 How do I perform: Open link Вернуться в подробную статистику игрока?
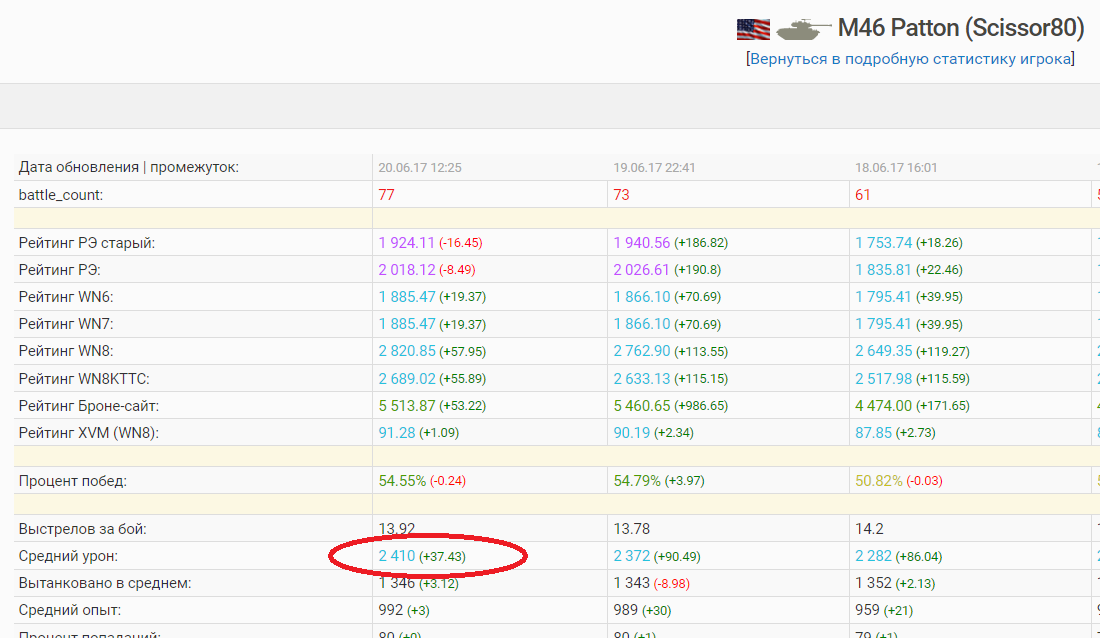point(911,59)
